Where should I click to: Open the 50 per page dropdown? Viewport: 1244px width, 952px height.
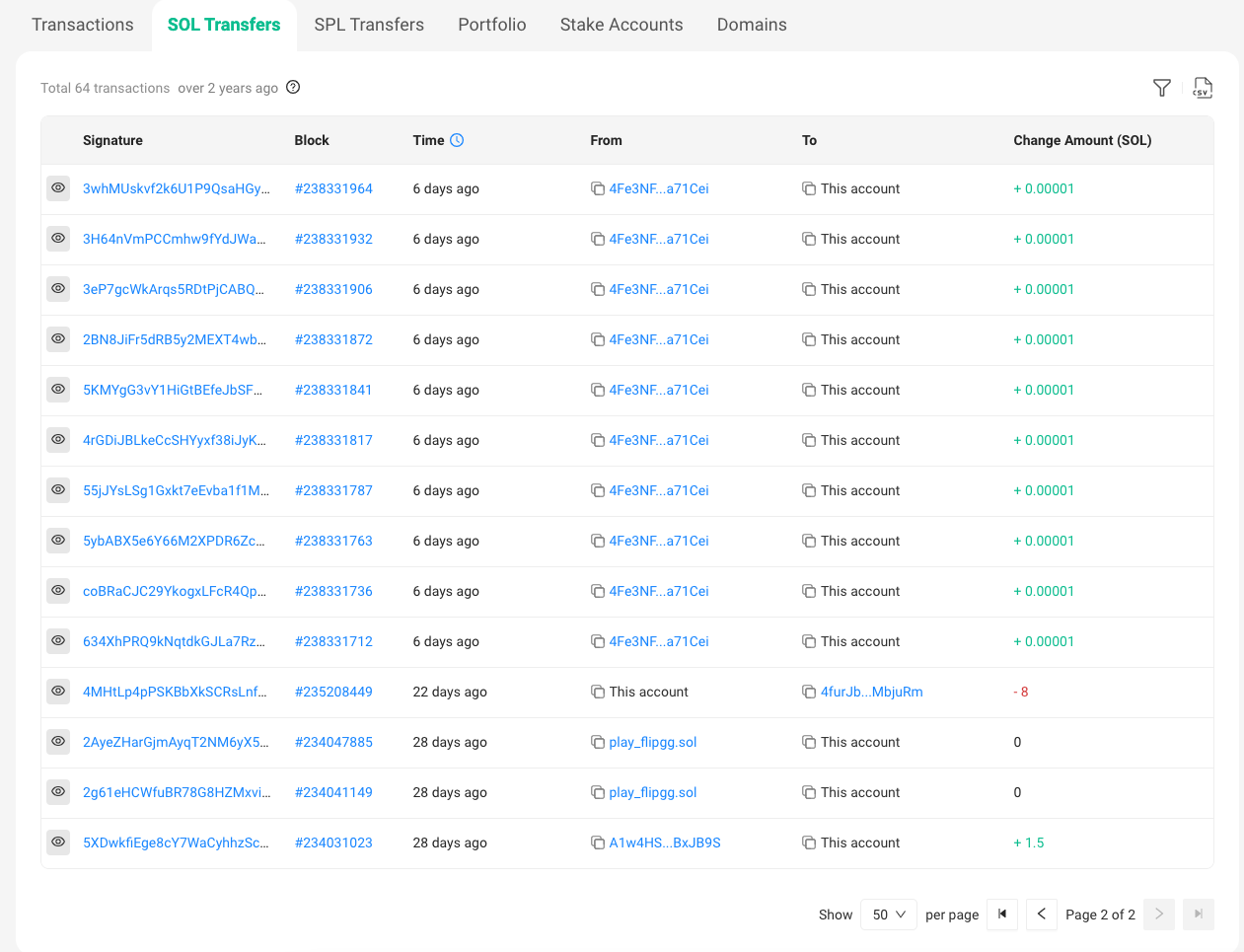tap(888, 915)
